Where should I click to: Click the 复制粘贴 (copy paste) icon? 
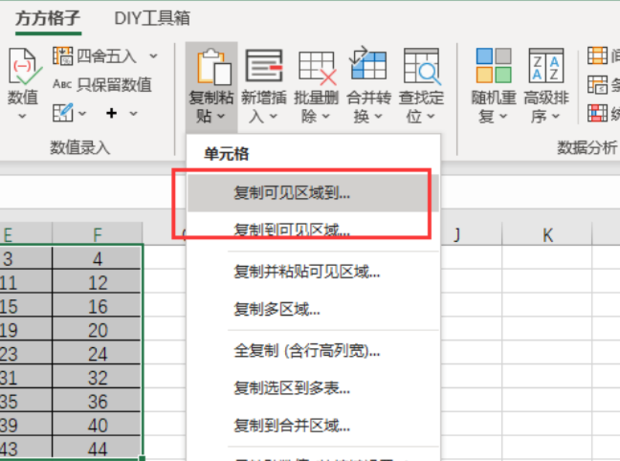pos(211,68)
